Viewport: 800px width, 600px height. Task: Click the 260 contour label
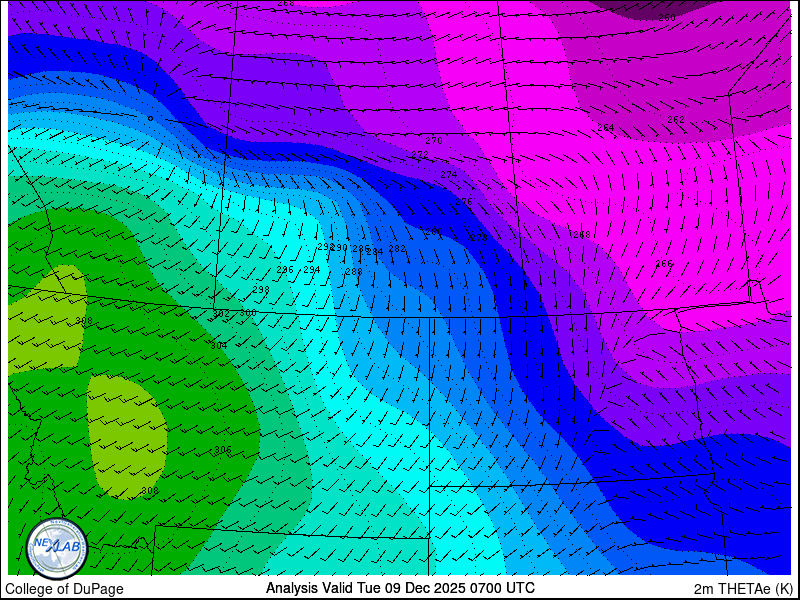(x=667, y=18)
